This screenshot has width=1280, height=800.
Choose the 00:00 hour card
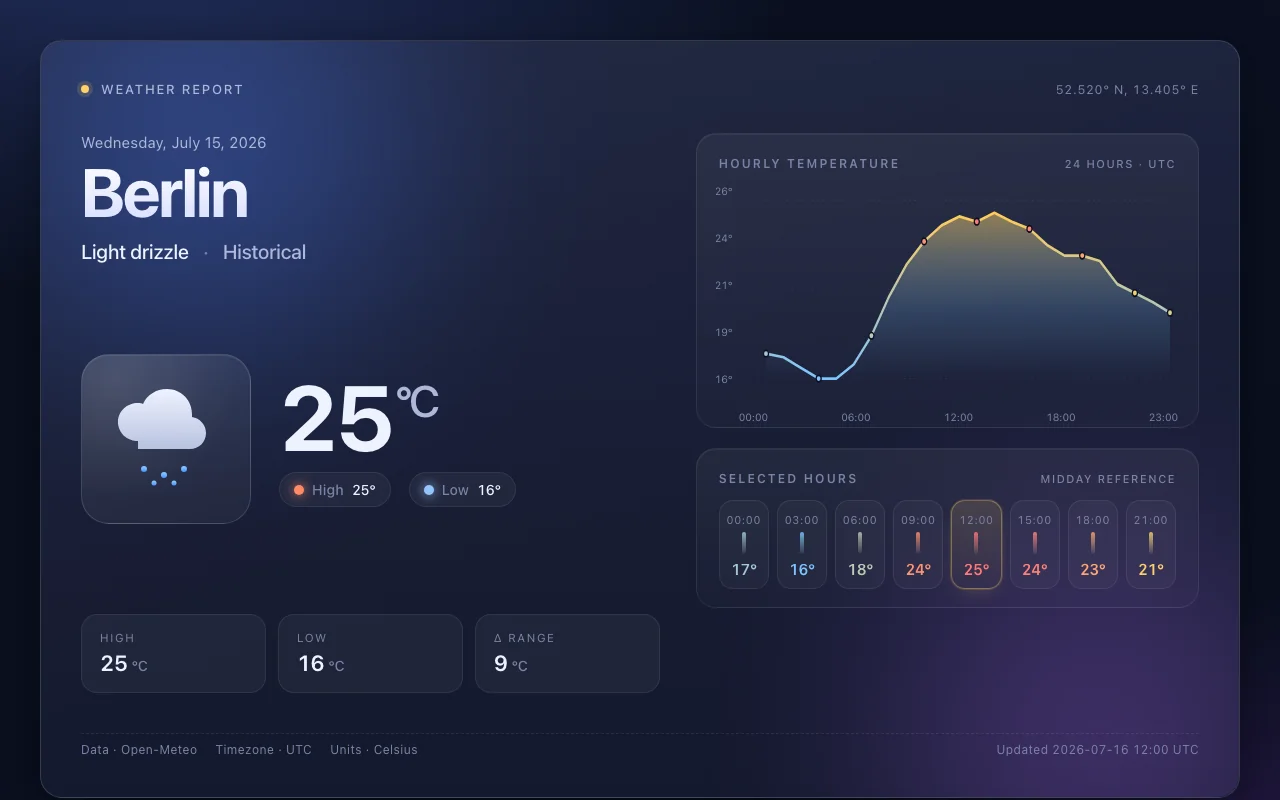(x=744, y=544)
